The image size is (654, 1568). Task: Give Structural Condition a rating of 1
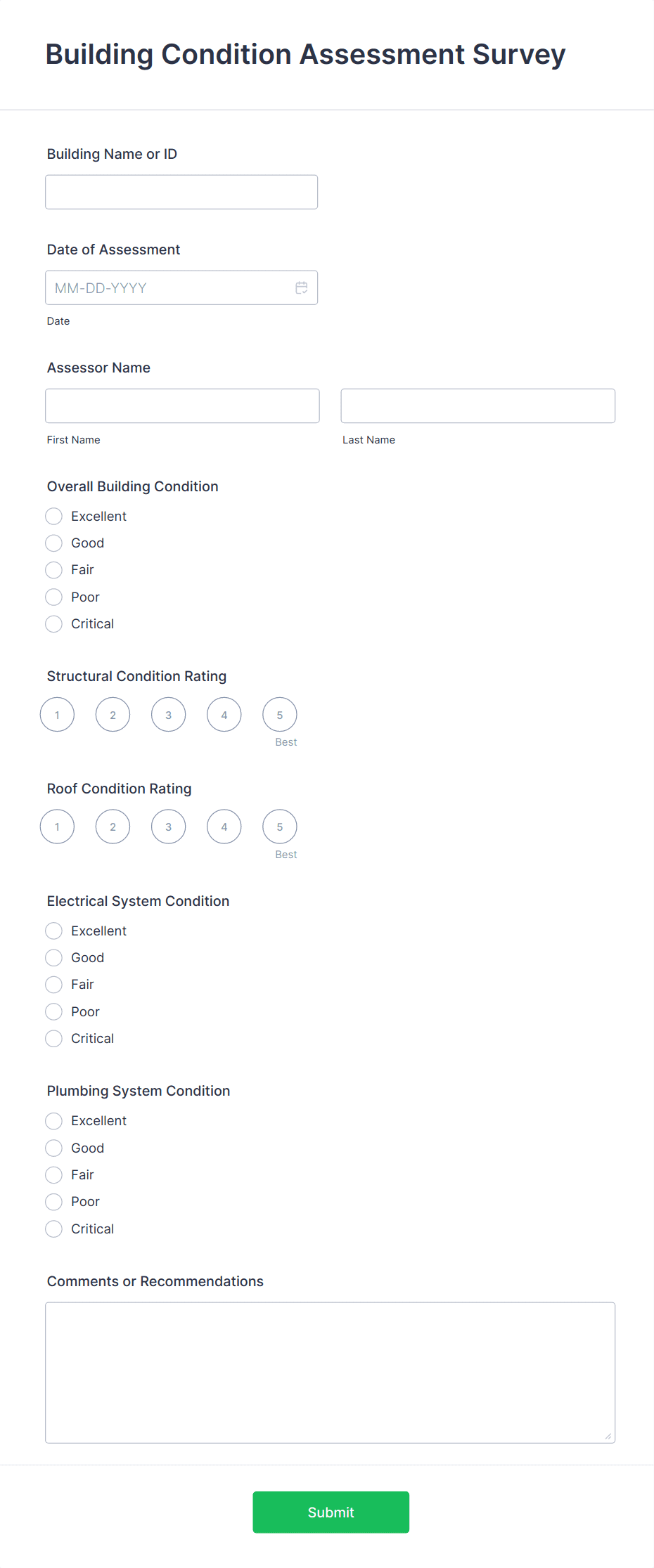57,714
